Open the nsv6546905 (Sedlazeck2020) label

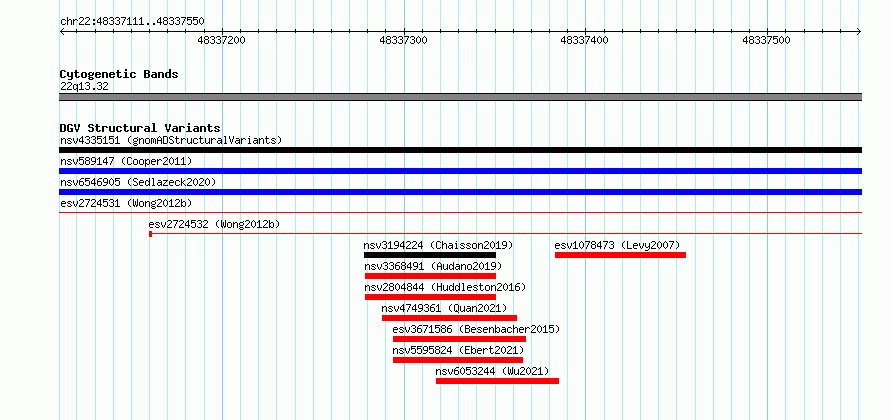[138, 182]
